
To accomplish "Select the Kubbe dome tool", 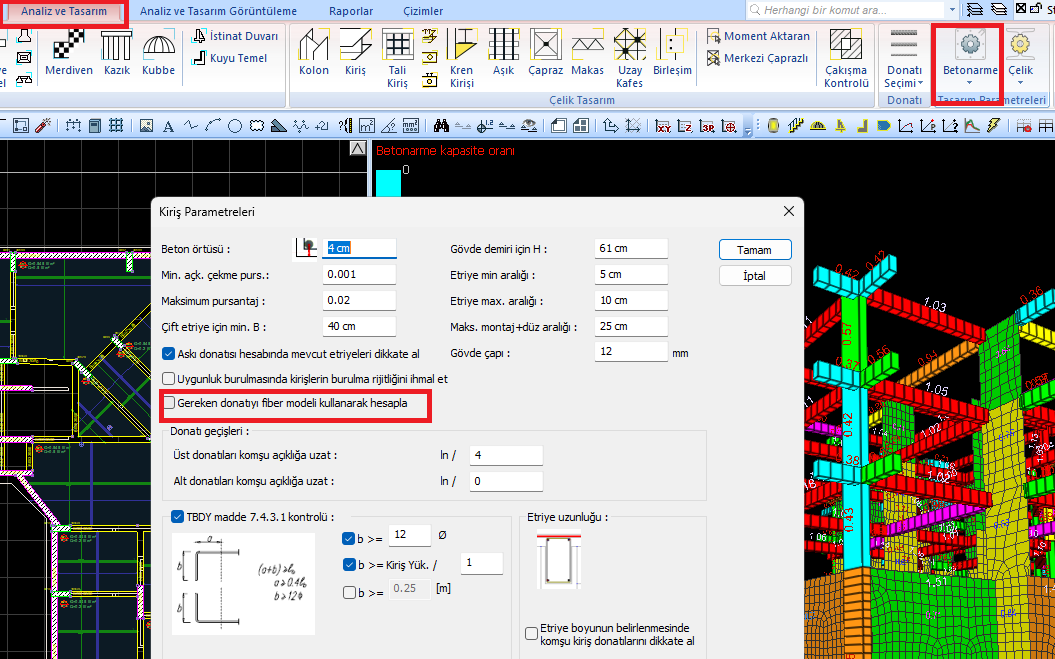I will (159, 53).
